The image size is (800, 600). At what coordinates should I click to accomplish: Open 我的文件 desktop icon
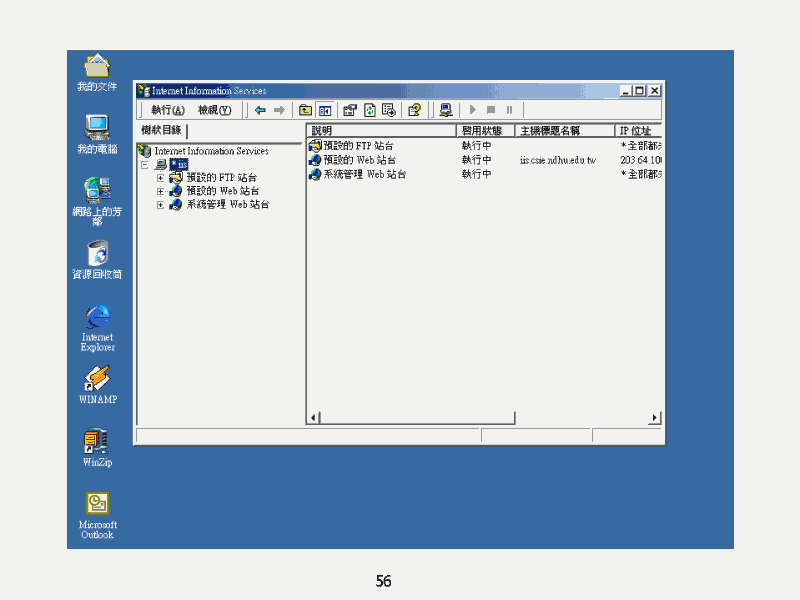tap(97, 73)
